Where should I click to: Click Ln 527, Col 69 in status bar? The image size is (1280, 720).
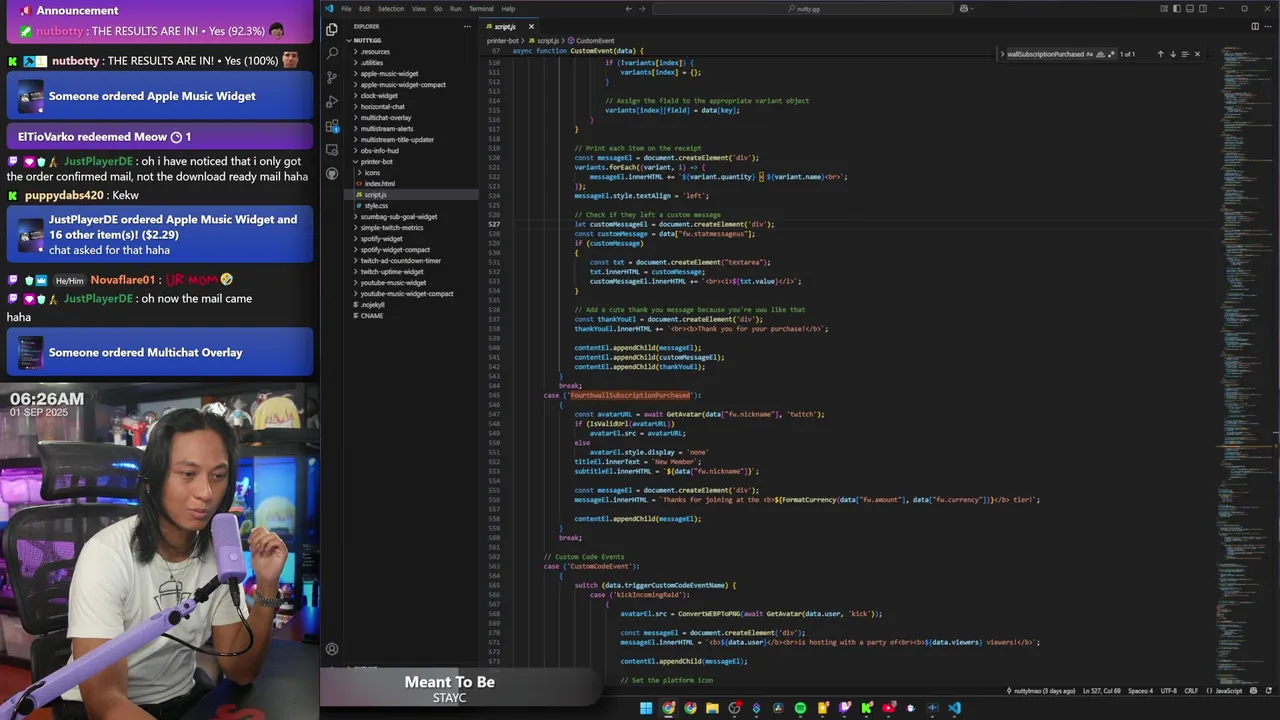pos(1102,691)
